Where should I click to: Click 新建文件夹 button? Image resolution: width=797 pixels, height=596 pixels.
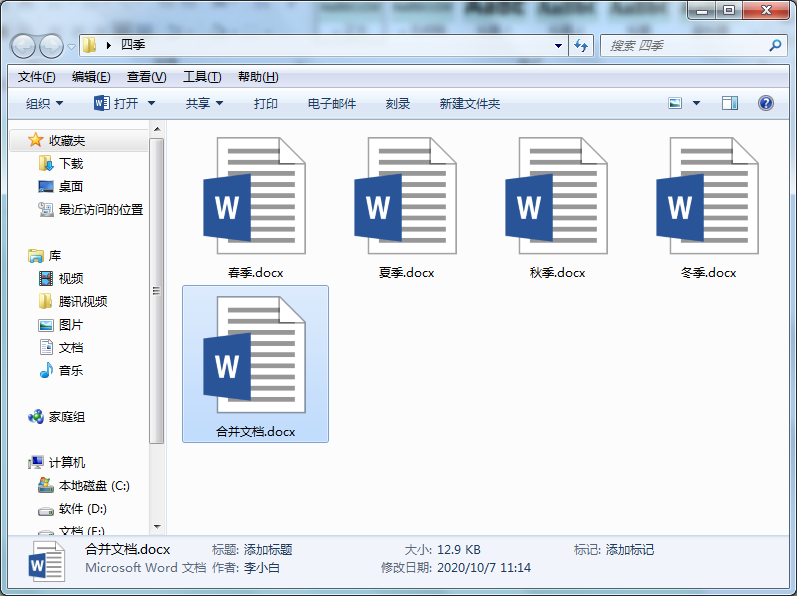(470, 104)
